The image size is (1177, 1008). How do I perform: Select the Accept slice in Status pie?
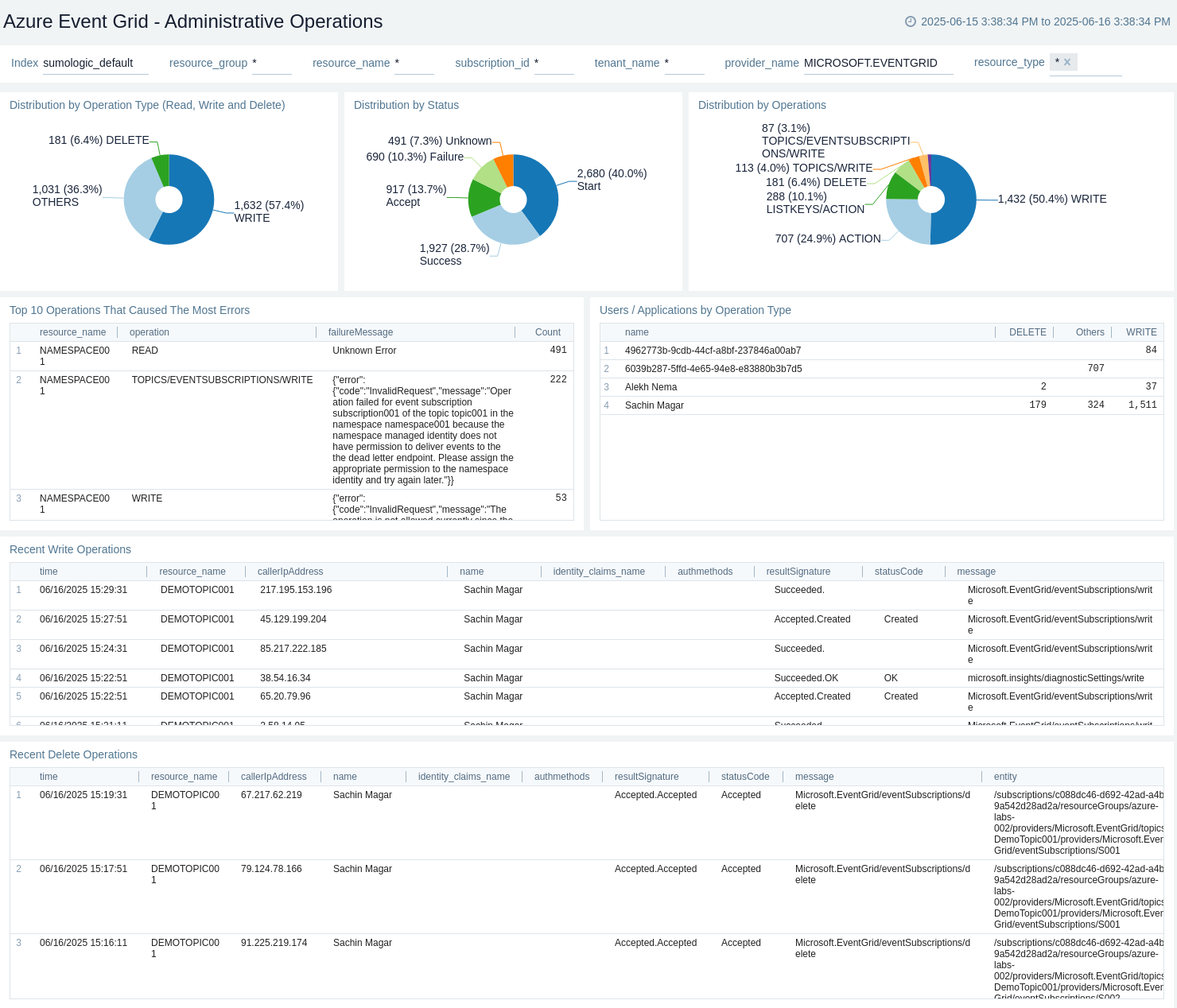(482, 198)
